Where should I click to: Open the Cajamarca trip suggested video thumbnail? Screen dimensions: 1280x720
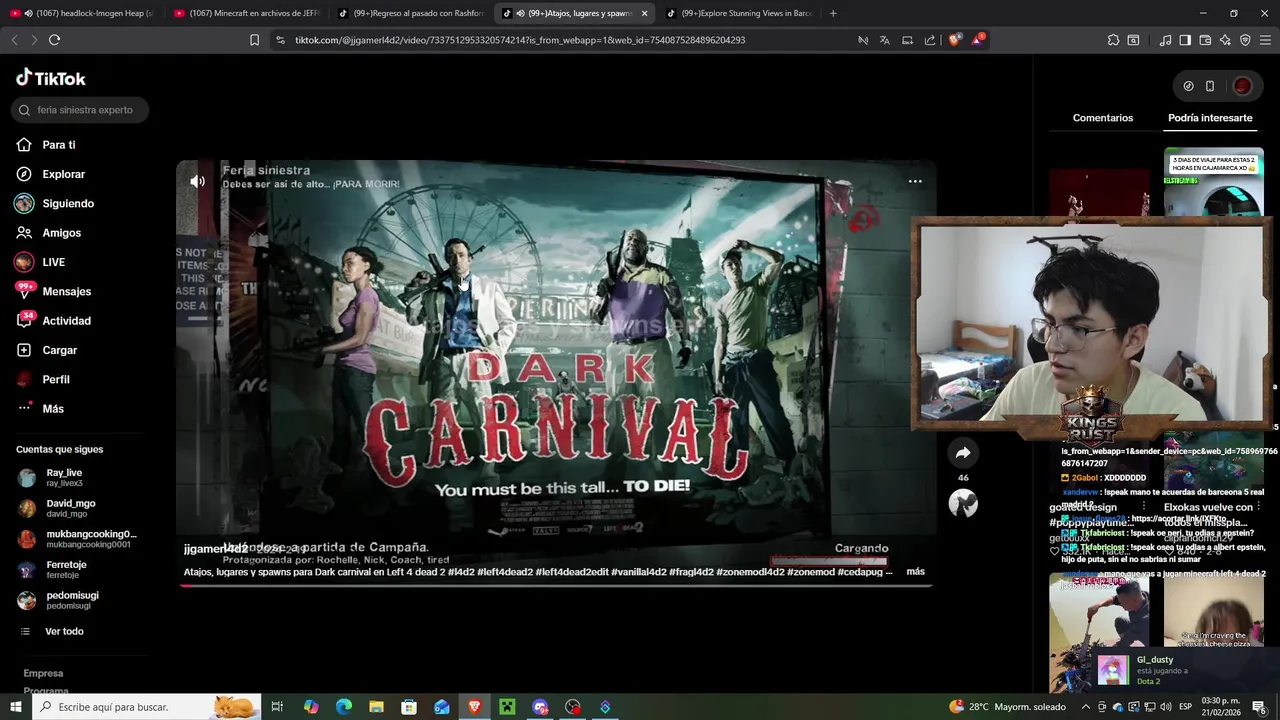[x=1213, y=184]
